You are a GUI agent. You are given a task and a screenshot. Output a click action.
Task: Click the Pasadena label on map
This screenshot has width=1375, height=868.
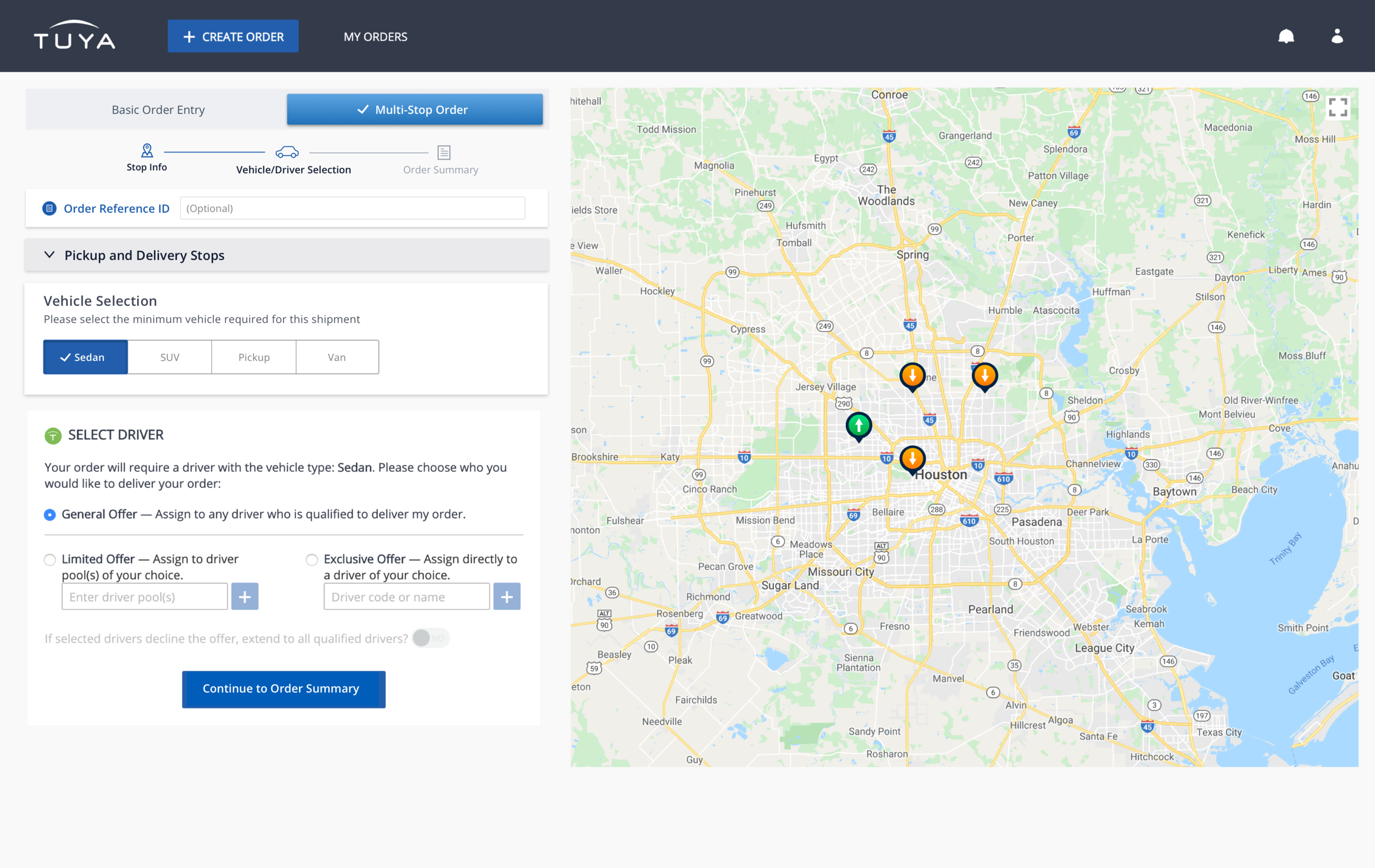(x=1037, y=522)
